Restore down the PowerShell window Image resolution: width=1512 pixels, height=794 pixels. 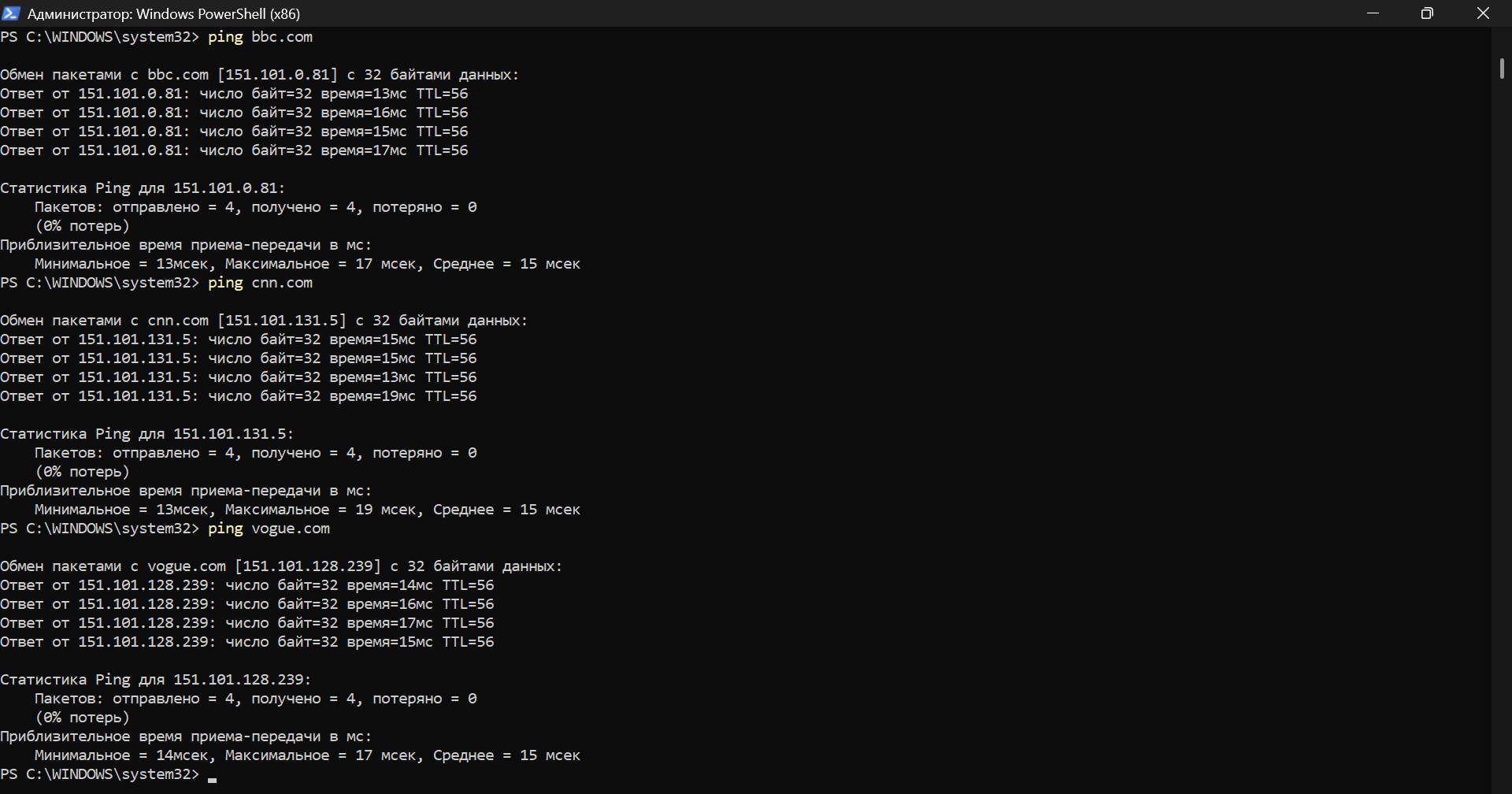pyautogui.click(x=1427, y=13)
